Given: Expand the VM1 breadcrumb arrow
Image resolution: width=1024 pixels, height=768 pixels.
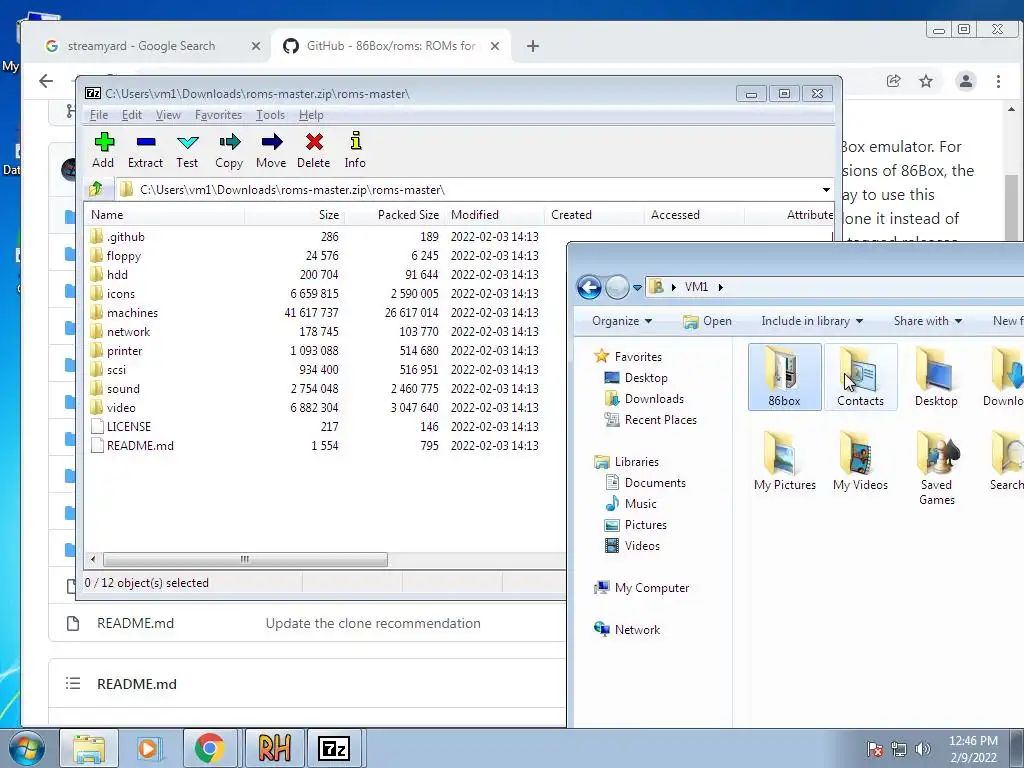Looking at the screenshot, I should 720,287.
